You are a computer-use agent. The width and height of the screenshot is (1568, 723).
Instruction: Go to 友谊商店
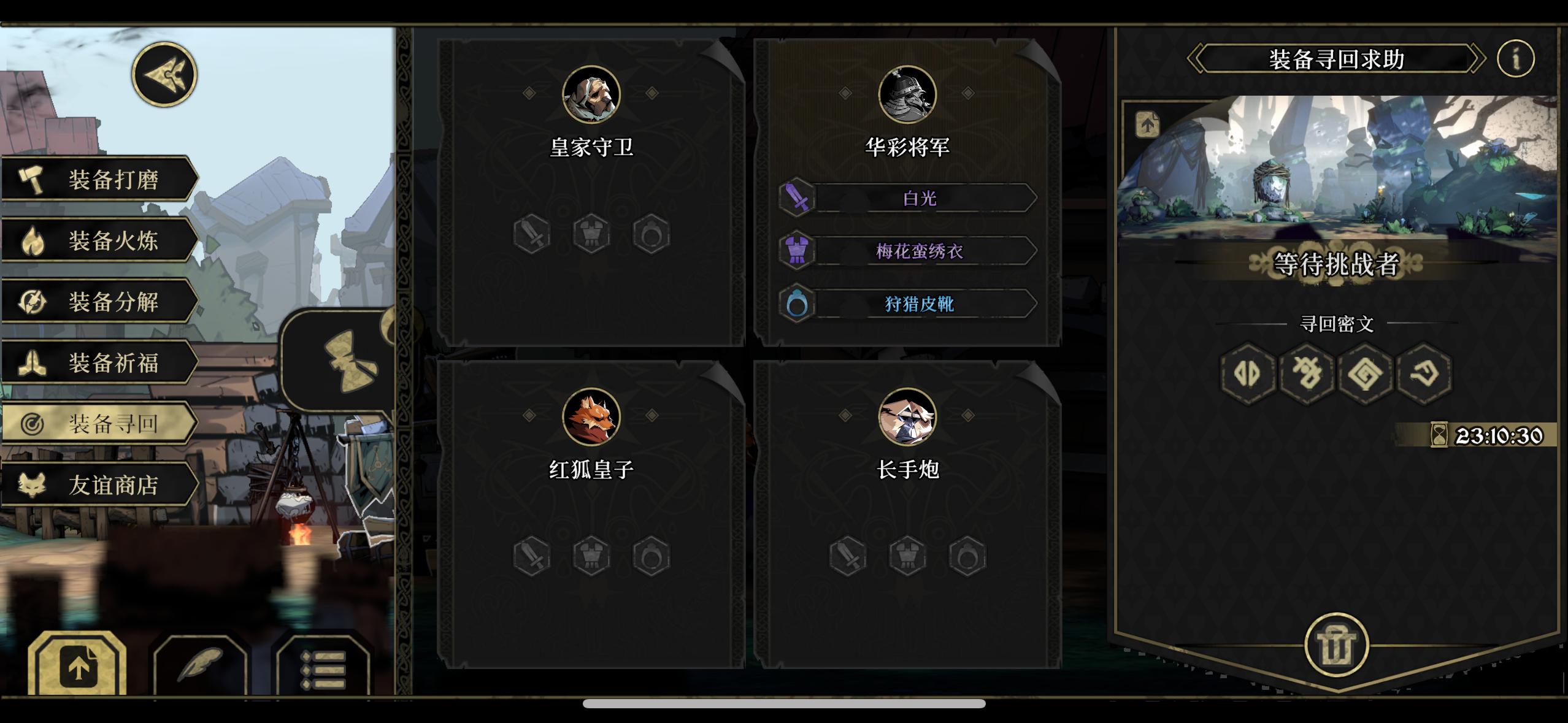(100, 484)
